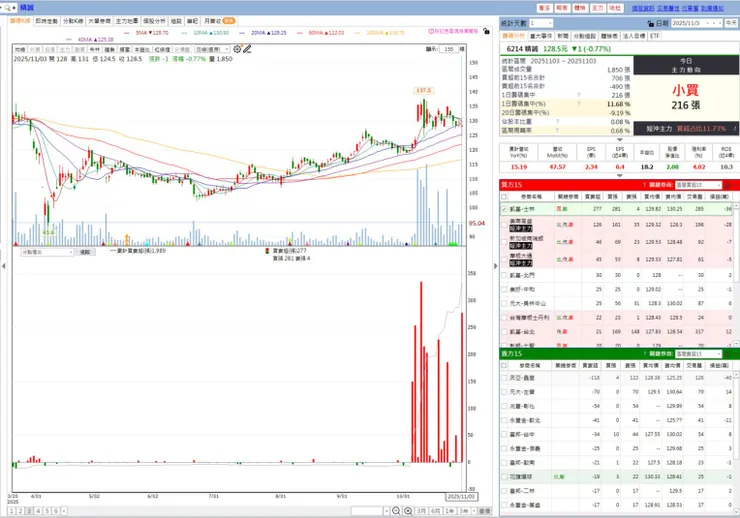The image size is (740, 518).
Task: Expand the triangle below the statistics summary block
Action: 620,140
